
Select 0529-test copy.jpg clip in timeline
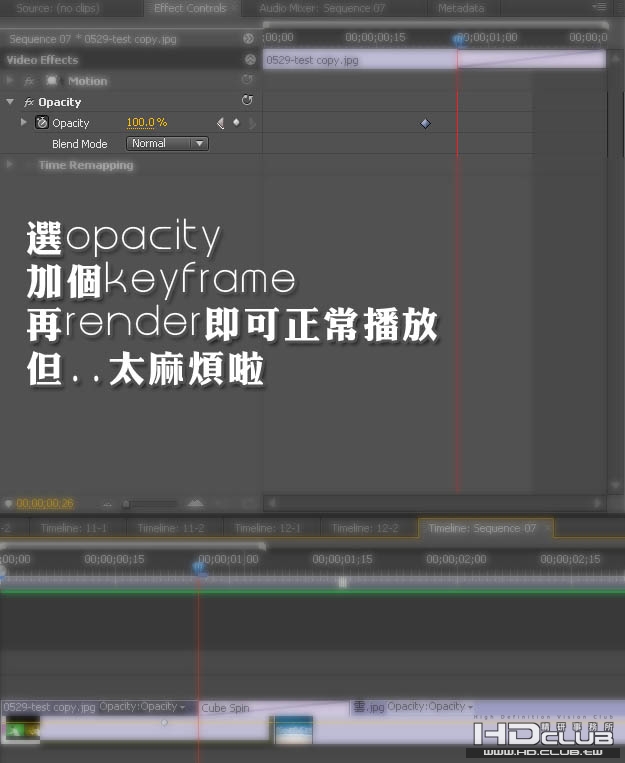pyautogui.click(x=100, y=721)
